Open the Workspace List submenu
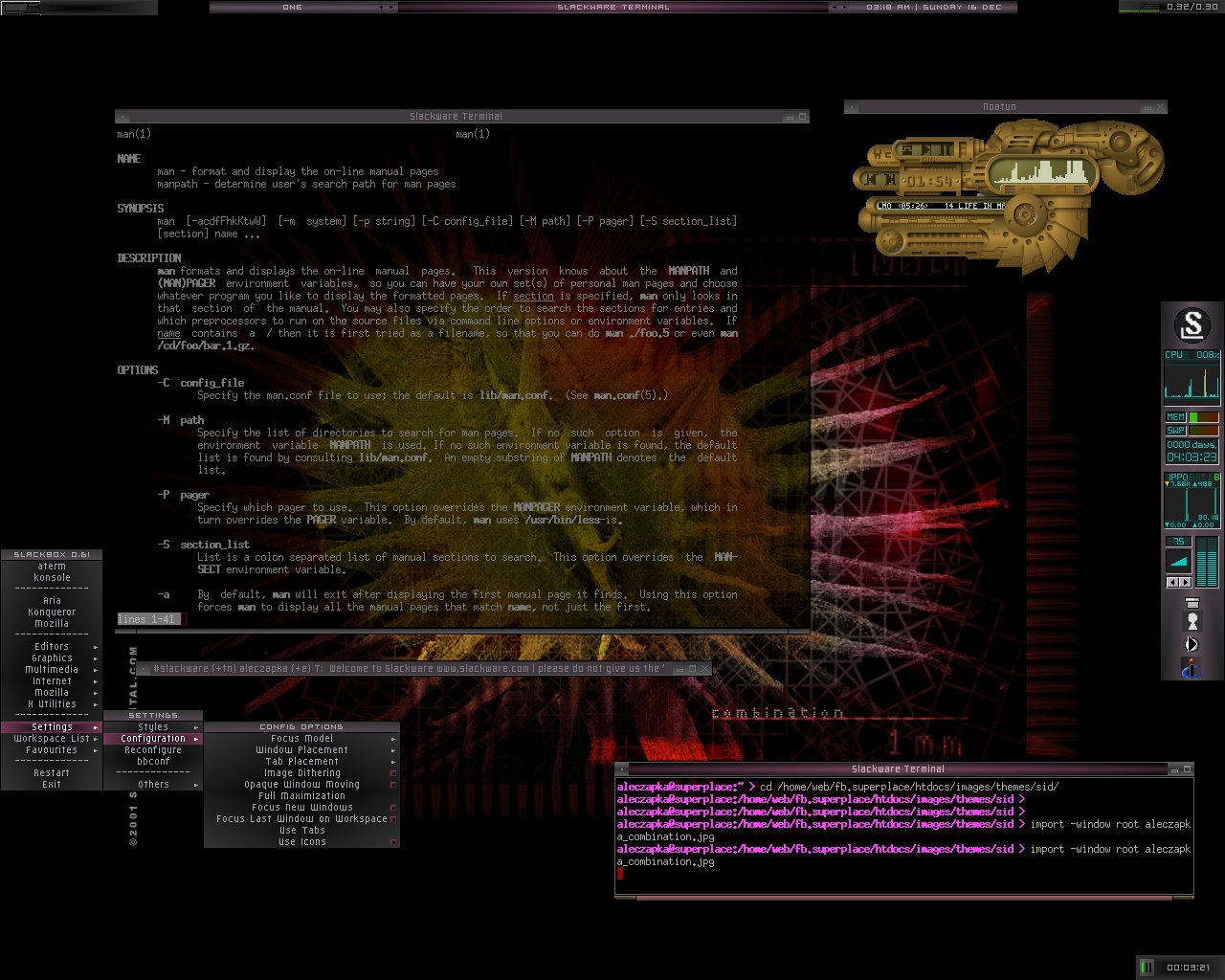 coord(52,739)
